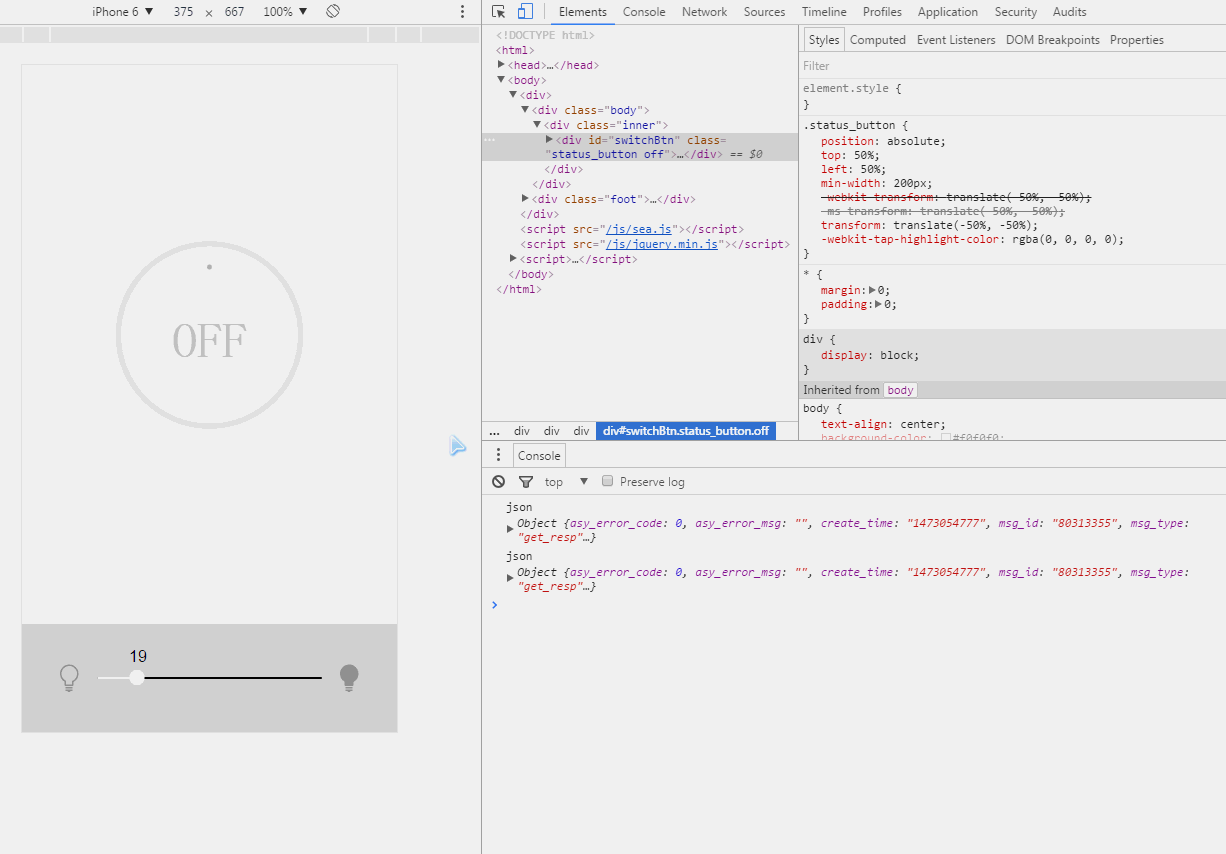Open the Properties sidebar tab
This screenshot has height=854, width=1226.
pyautogui.click(x=1137, y=40)
